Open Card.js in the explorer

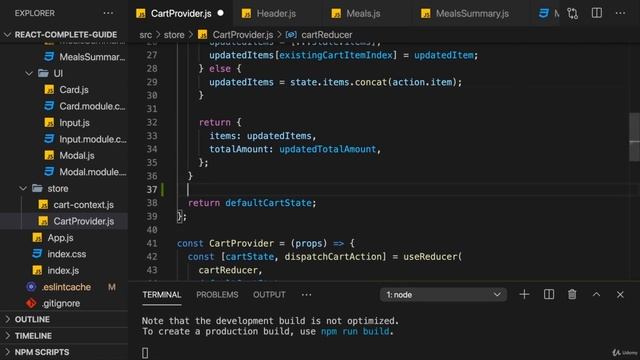(x=73, y=90)
